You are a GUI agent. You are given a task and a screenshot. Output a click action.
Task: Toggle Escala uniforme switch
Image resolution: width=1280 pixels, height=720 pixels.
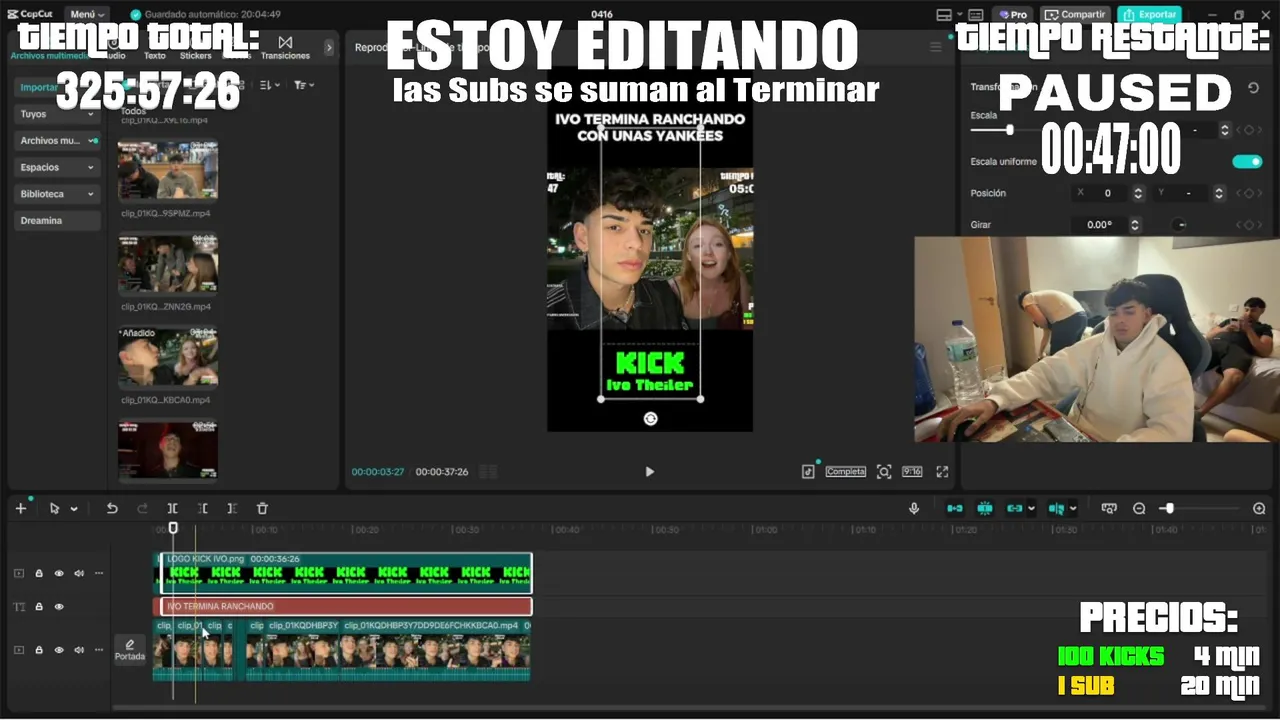pos(1247,161)
